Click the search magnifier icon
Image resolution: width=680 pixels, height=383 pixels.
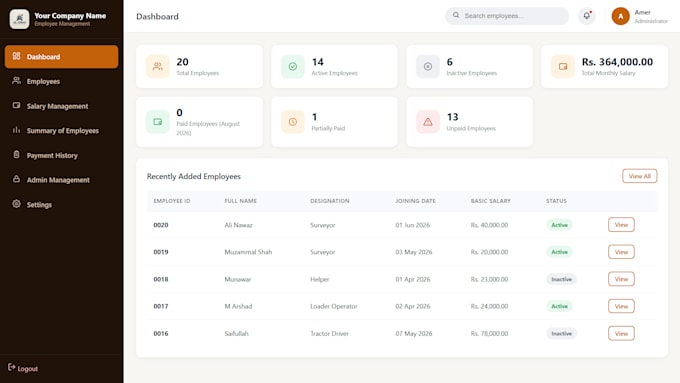456,15
